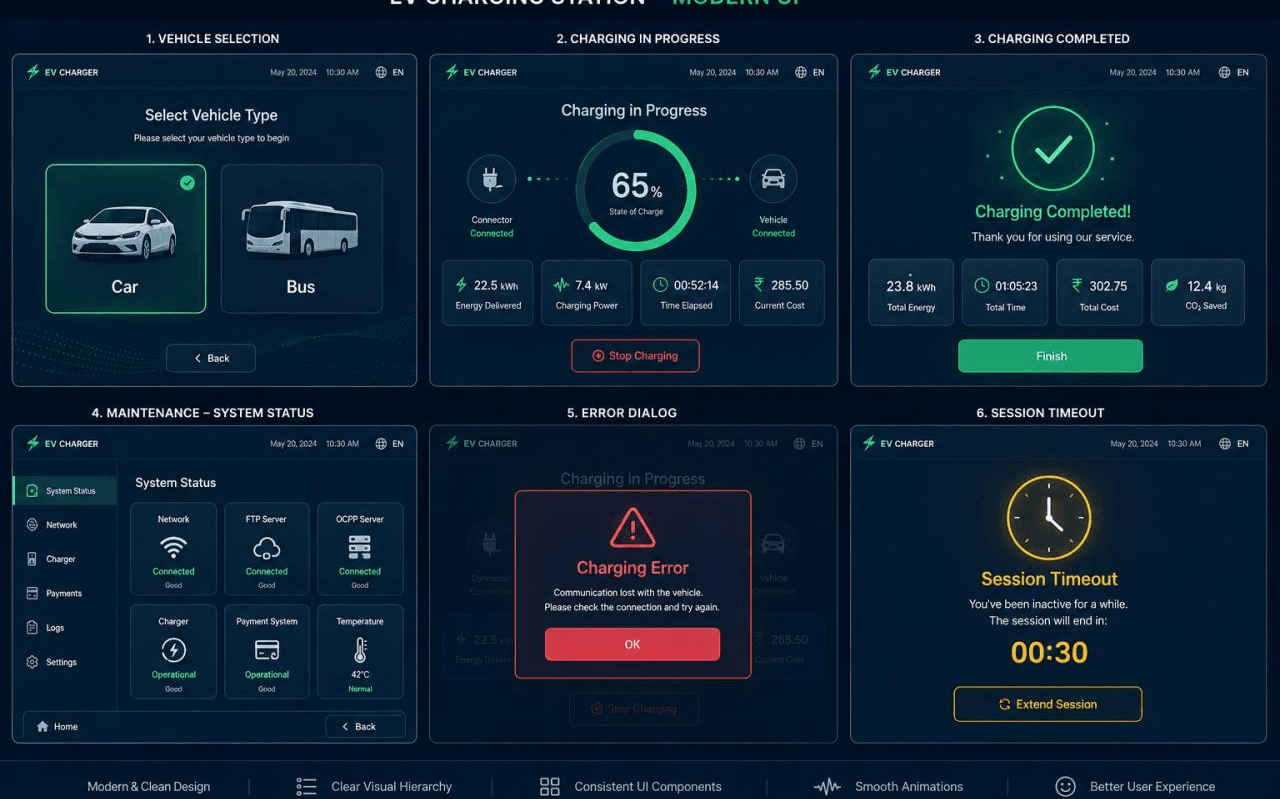Select the Bus vehicle card
1280x799 pixels.
(x=301, y=239)
